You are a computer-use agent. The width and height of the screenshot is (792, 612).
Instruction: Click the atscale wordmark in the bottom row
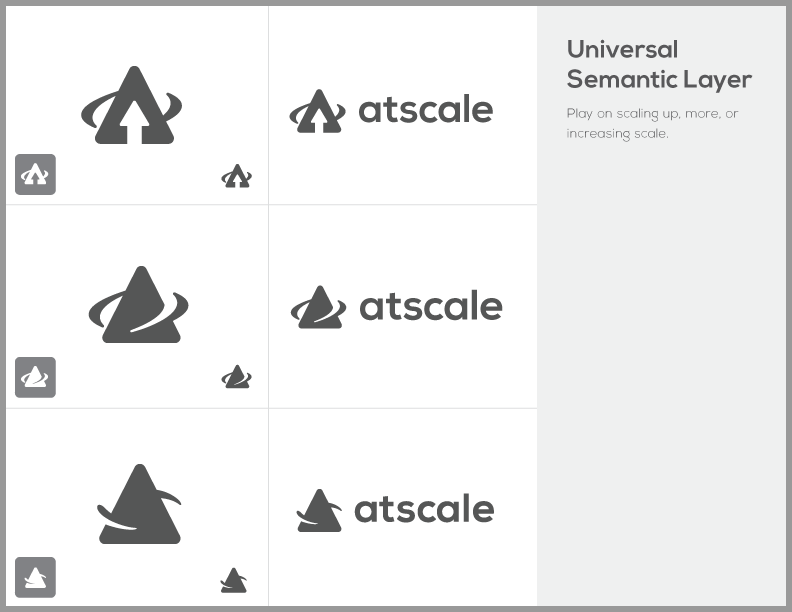pos(424,508)
